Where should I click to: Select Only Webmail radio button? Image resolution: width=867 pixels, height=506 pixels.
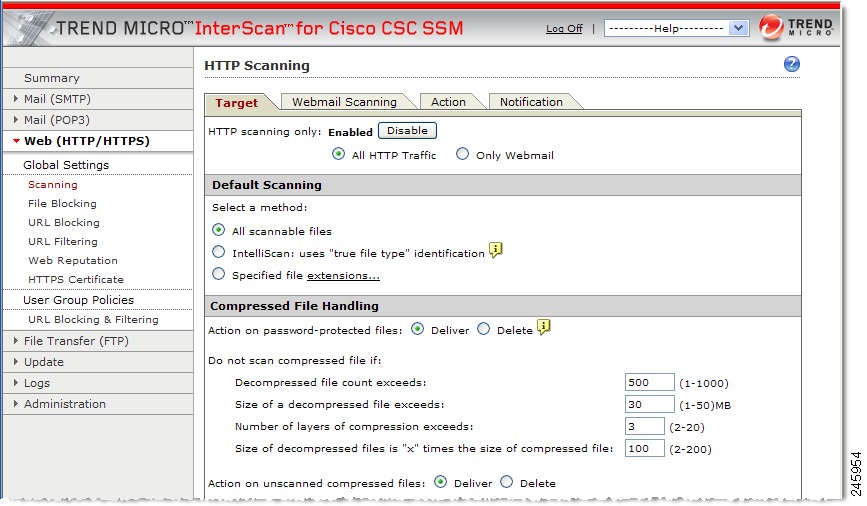coord(462,154)
